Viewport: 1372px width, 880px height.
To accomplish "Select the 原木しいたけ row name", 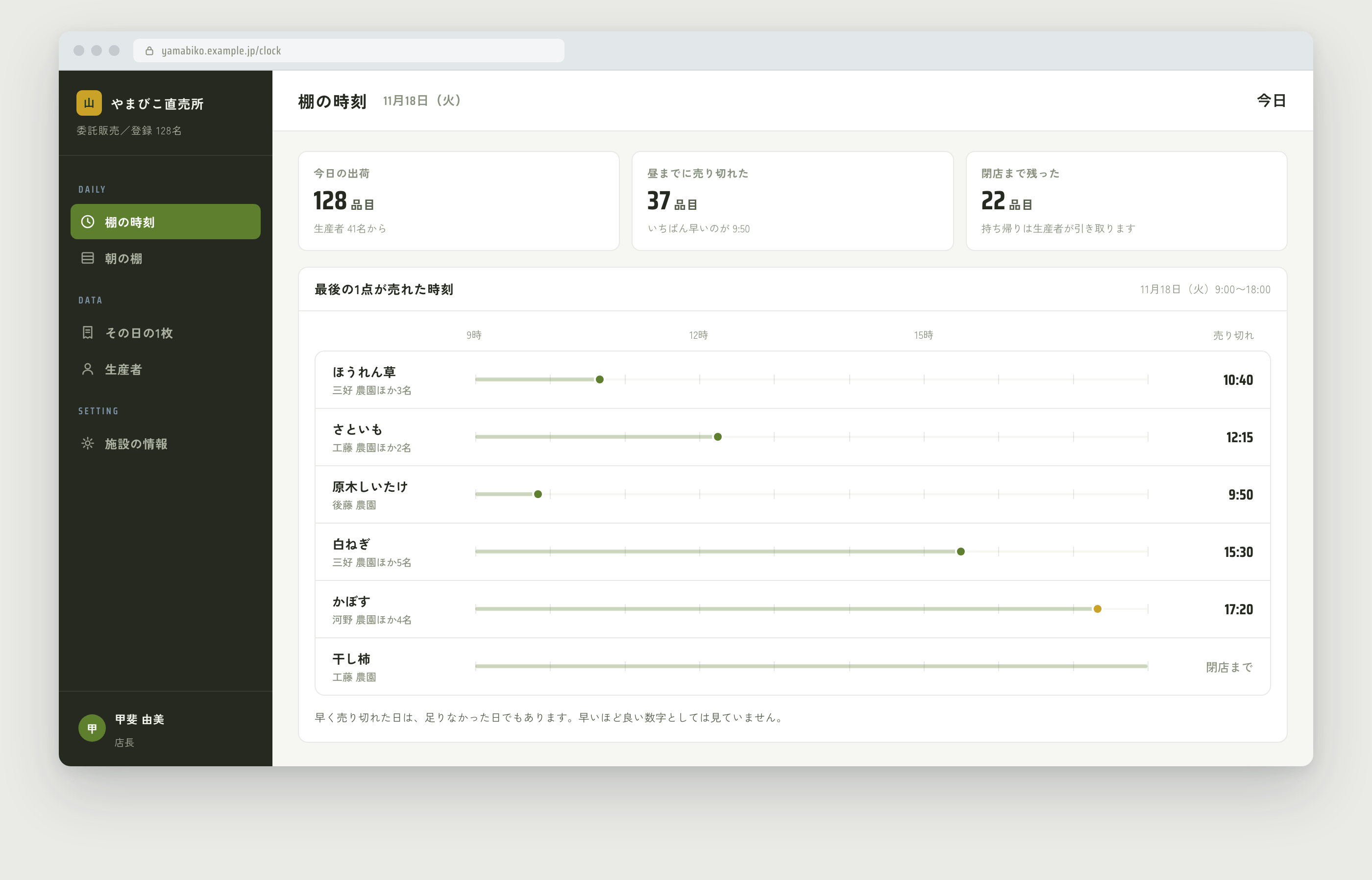I will pos(370,487).
